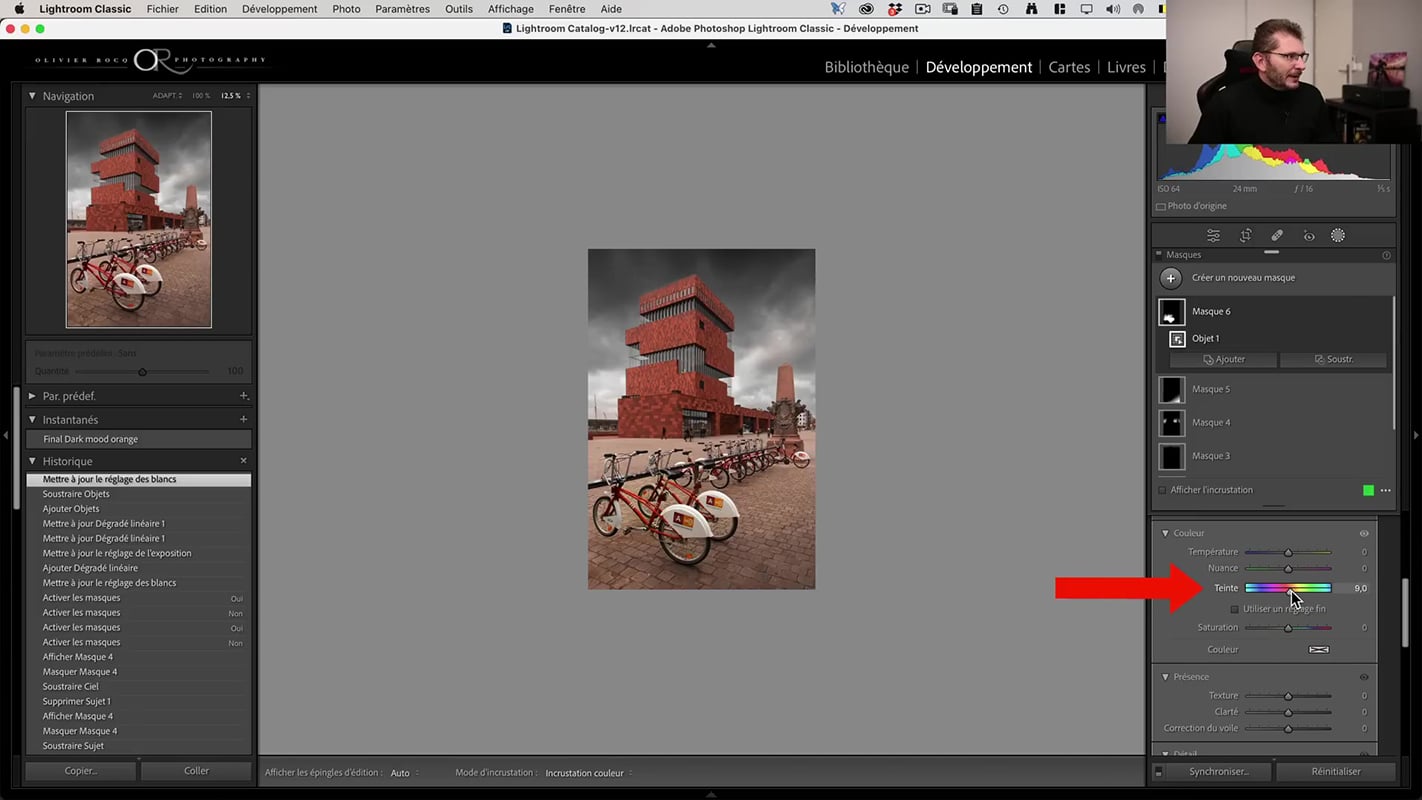Viewport: 1422px width, 800px height.
Task: Add a new preset with plus icon
Action: 243,396
